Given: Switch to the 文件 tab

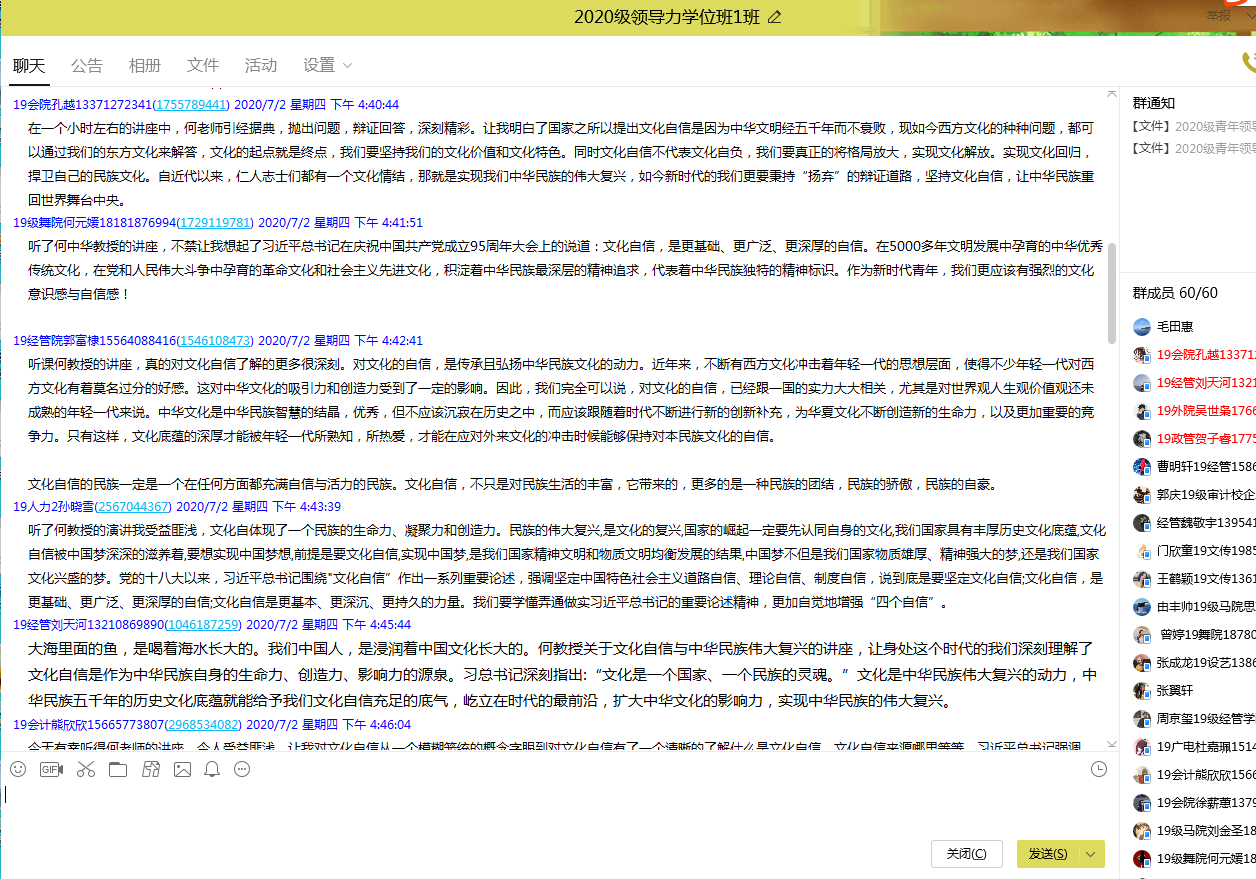Looking at the screenshot, I should tap(203, 65).
